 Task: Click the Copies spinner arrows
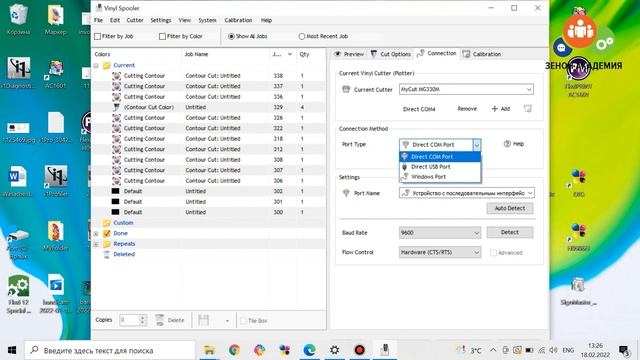point(142,320)
